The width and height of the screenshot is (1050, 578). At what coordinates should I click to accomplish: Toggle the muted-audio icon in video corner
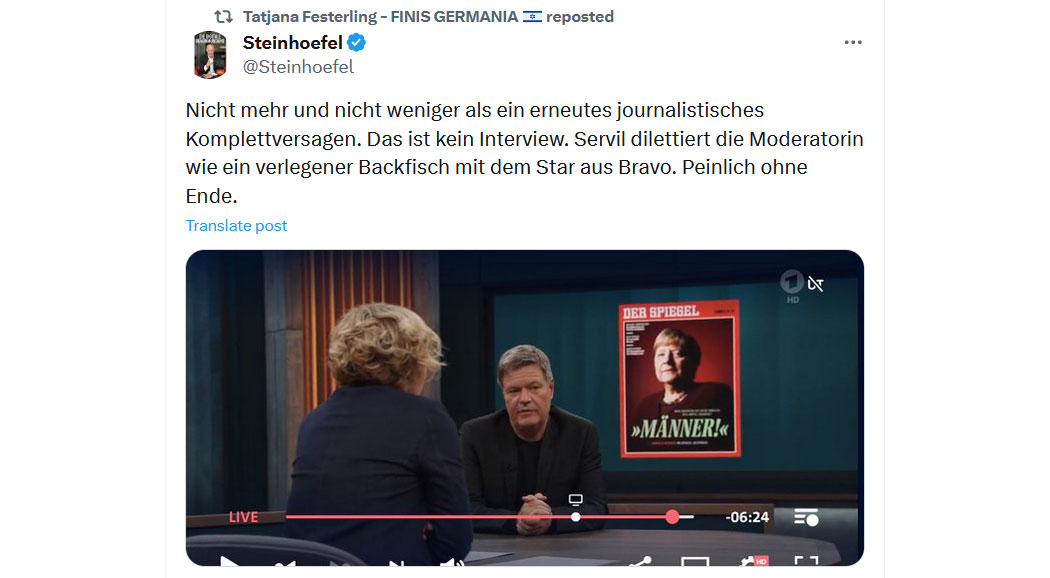816,284
